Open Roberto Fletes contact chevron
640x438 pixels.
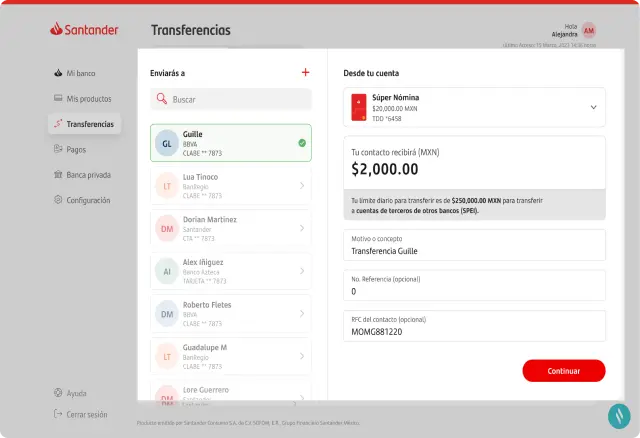302,313
